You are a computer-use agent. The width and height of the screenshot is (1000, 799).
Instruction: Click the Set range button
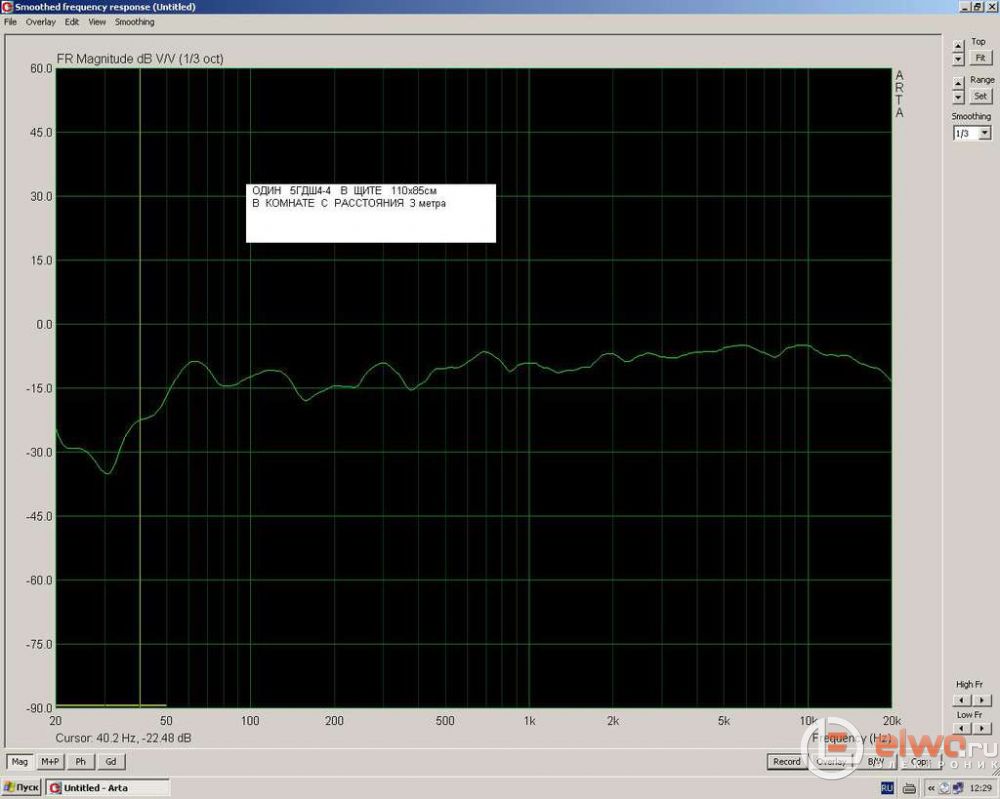pyautogui.click(x=980, y=96)
